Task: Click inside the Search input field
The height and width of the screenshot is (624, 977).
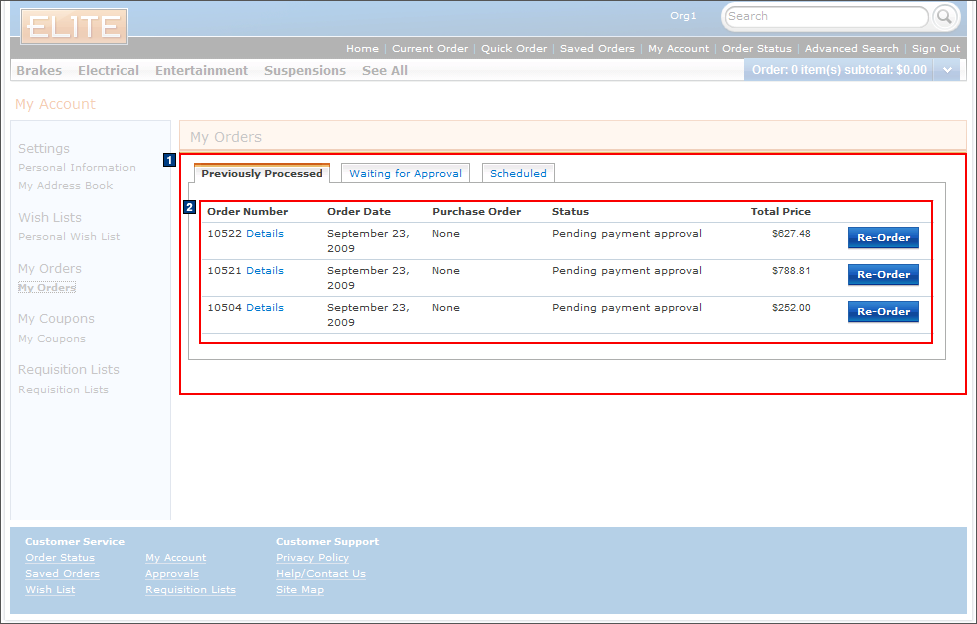Action: click(820, 16)
